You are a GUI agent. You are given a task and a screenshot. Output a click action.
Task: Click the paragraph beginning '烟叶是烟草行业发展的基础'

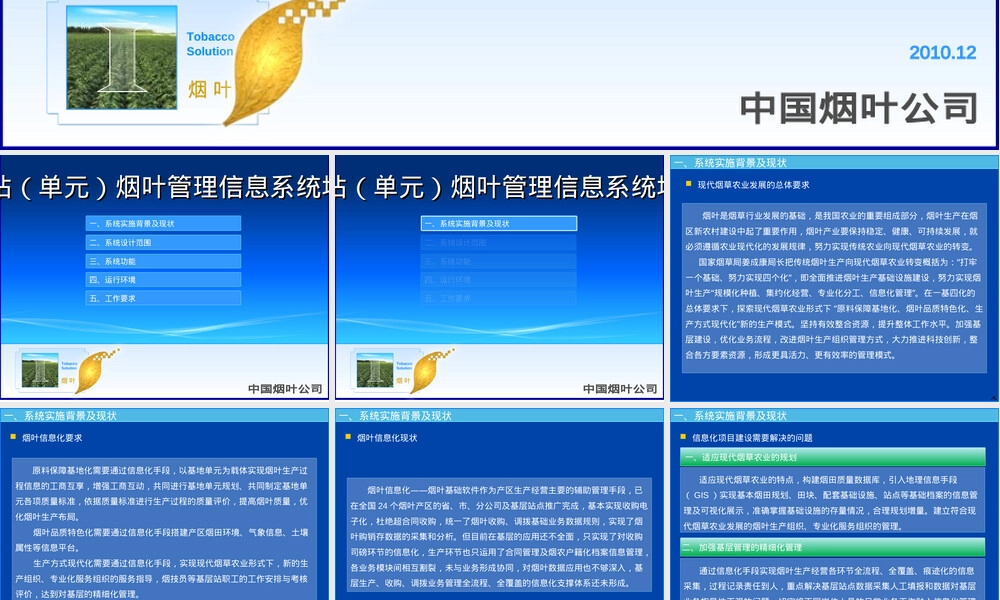[832, 231]
